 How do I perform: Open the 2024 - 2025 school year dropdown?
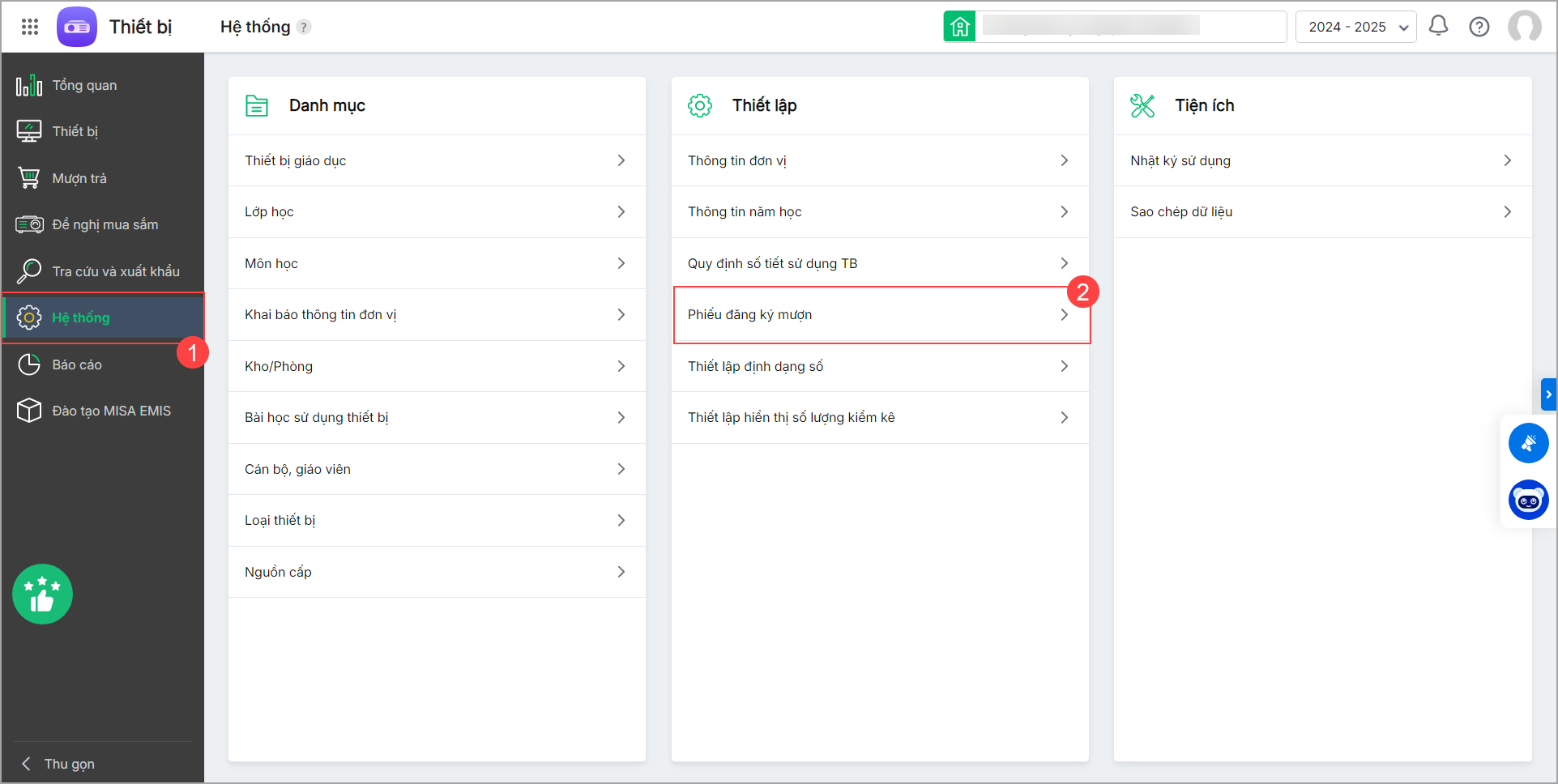[1355, 27]
